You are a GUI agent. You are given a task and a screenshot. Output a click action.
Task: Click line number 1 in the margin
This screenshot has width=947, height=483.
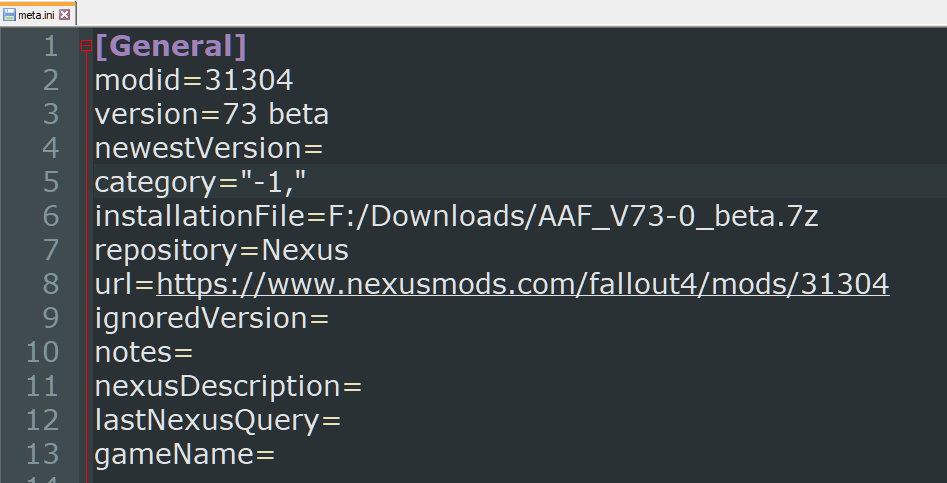point(51,46)
